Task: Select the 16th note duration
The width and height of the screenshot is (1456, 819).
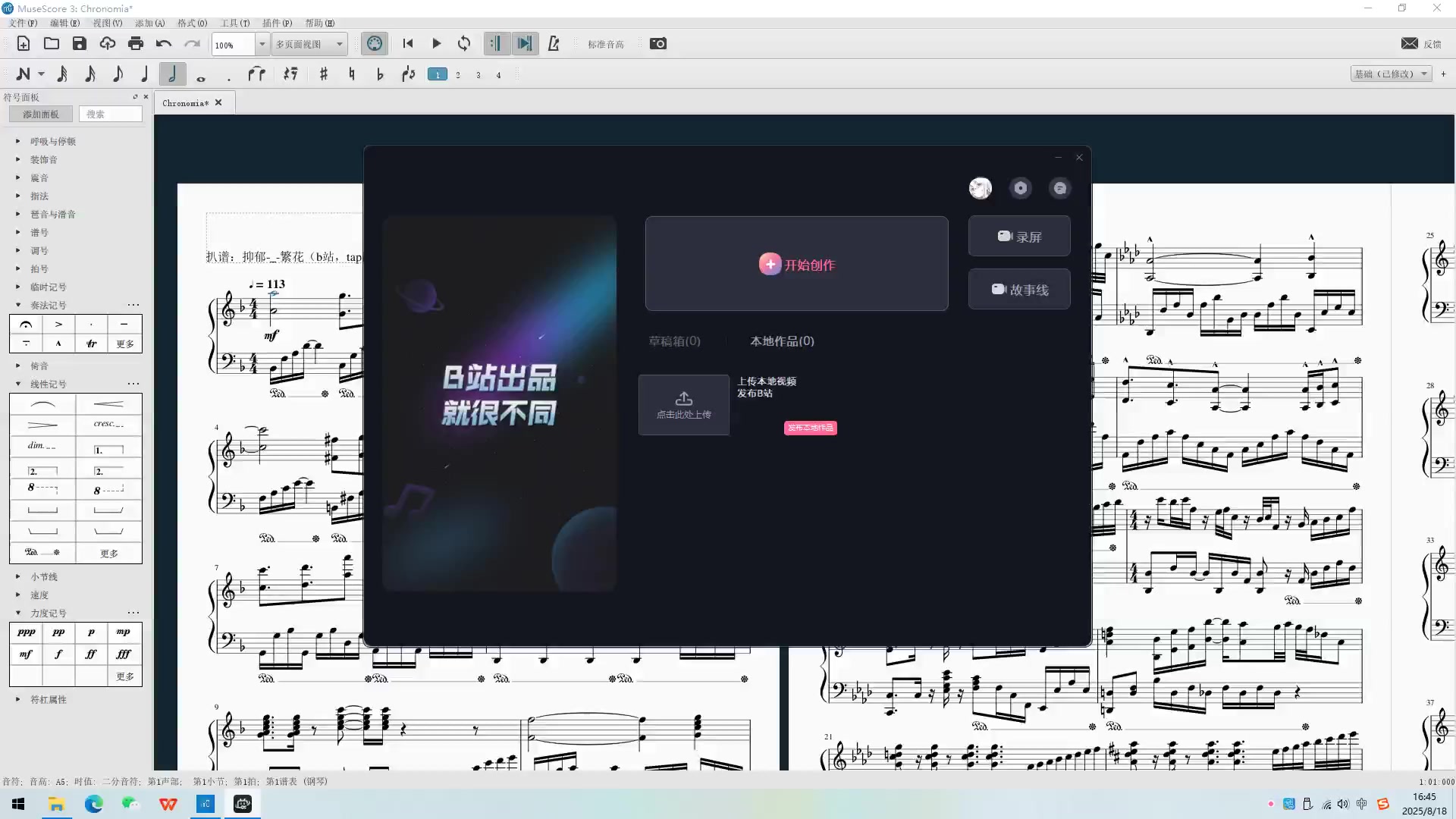Action: point(89,74)
